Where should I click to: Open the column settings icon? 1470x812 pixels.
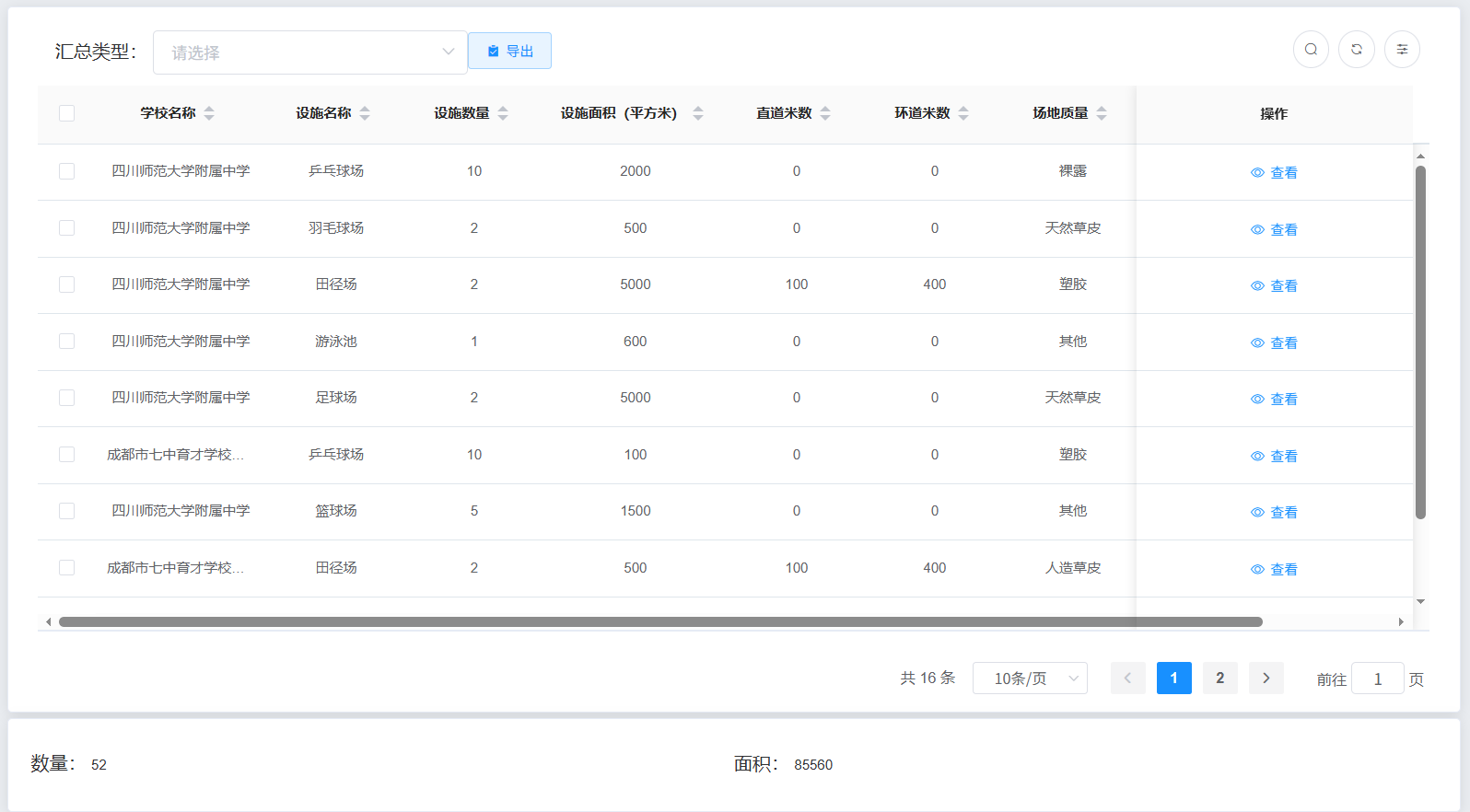(x=1402, y=50)
